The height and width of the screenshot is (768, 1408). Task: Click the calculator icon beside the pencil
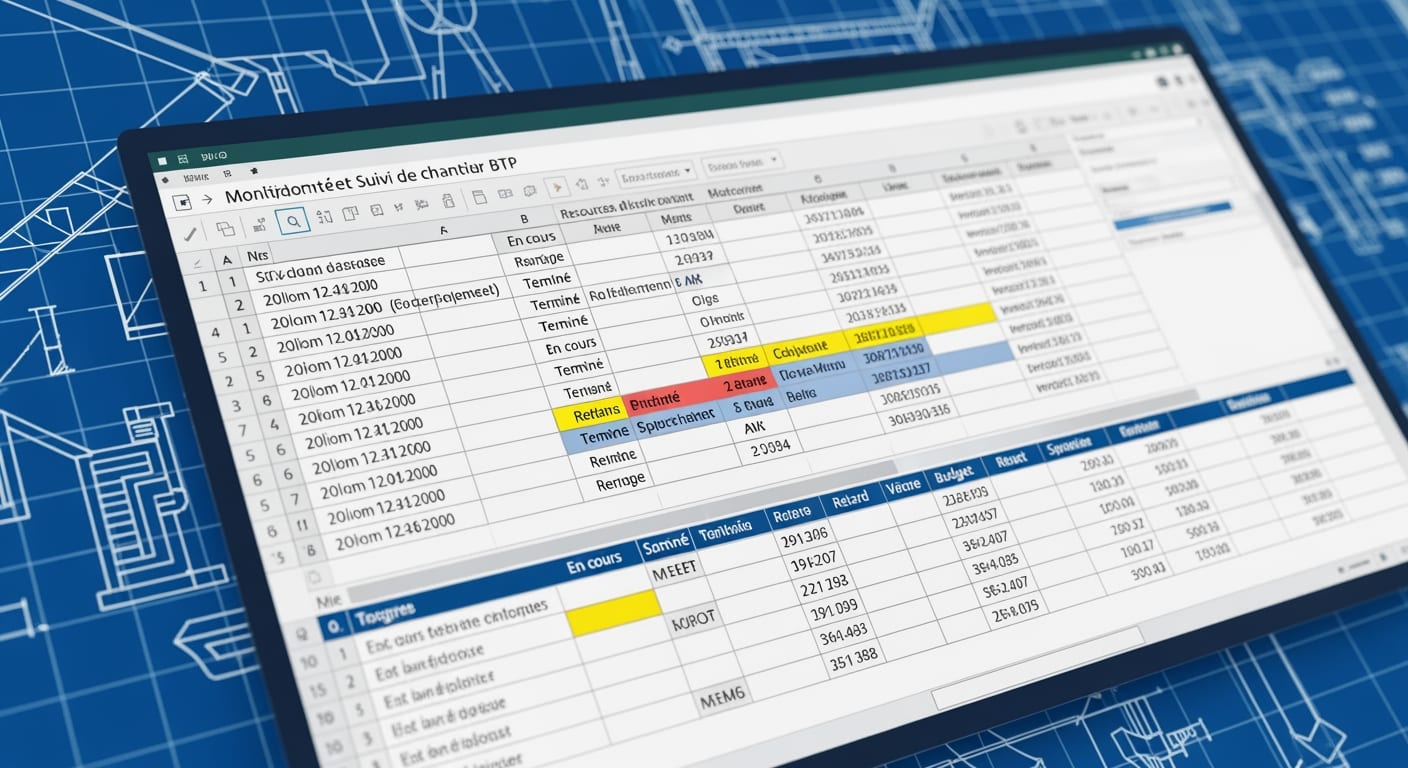point(260,223)
